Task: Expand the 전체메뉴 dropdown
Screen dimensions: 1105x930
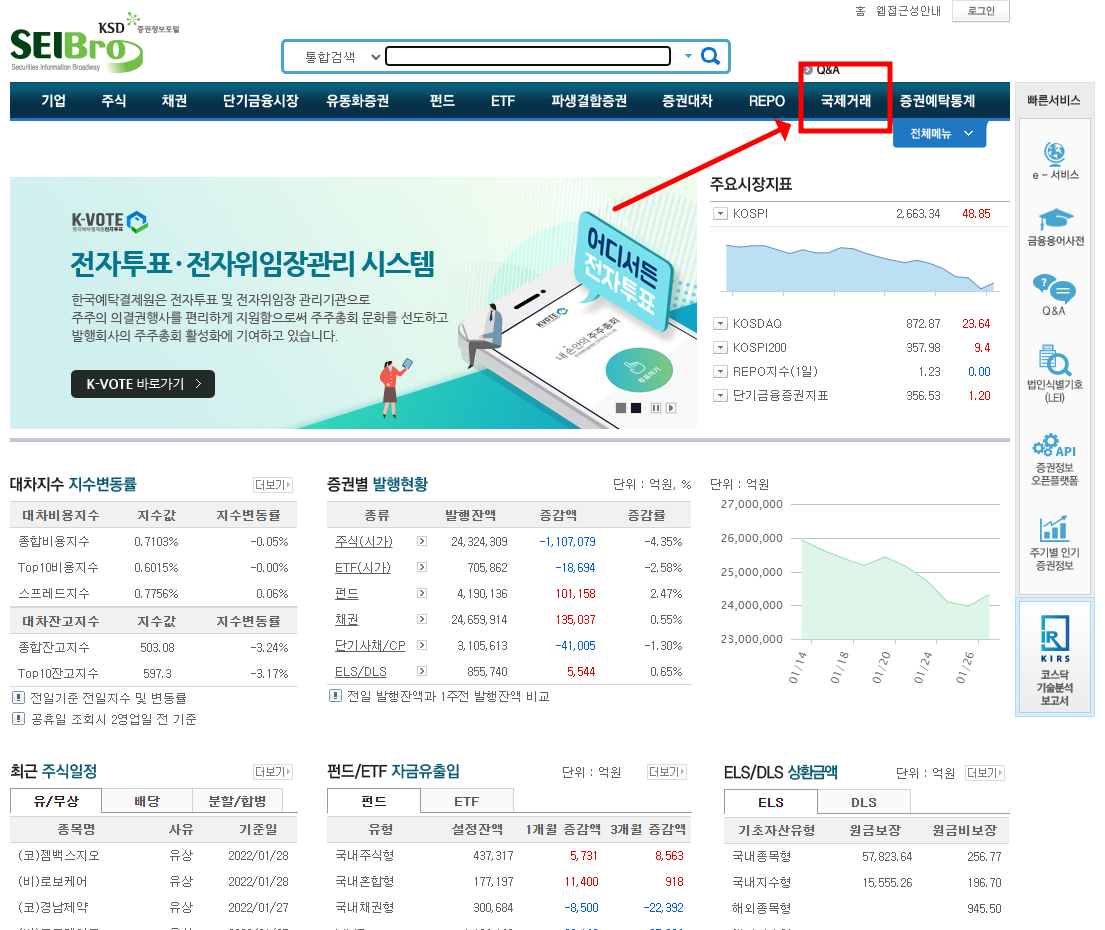Action: tap(939, 134)
